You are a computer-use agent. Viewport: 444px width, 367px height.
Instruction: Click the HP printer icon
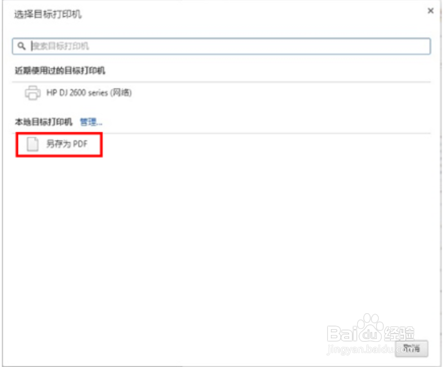click(x=33, y=93)
